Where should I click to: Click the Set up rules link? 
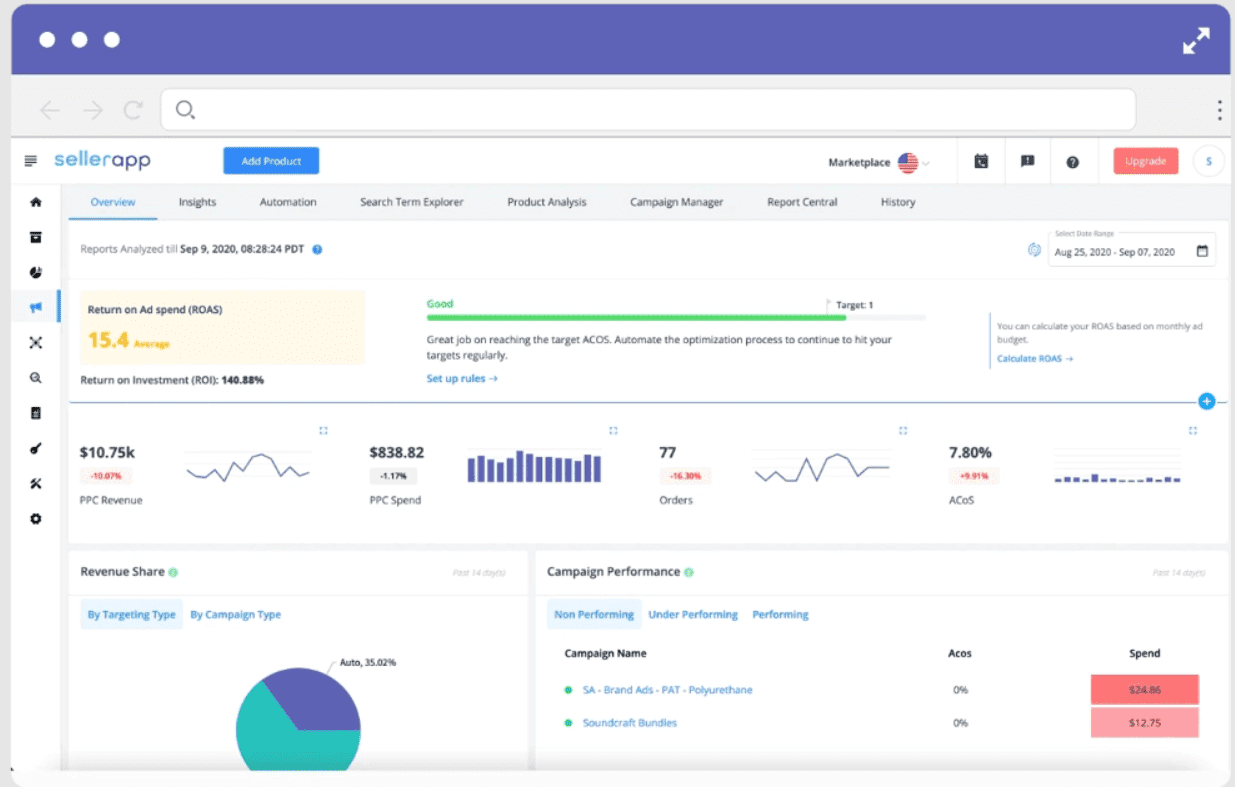tap(462, 379)
